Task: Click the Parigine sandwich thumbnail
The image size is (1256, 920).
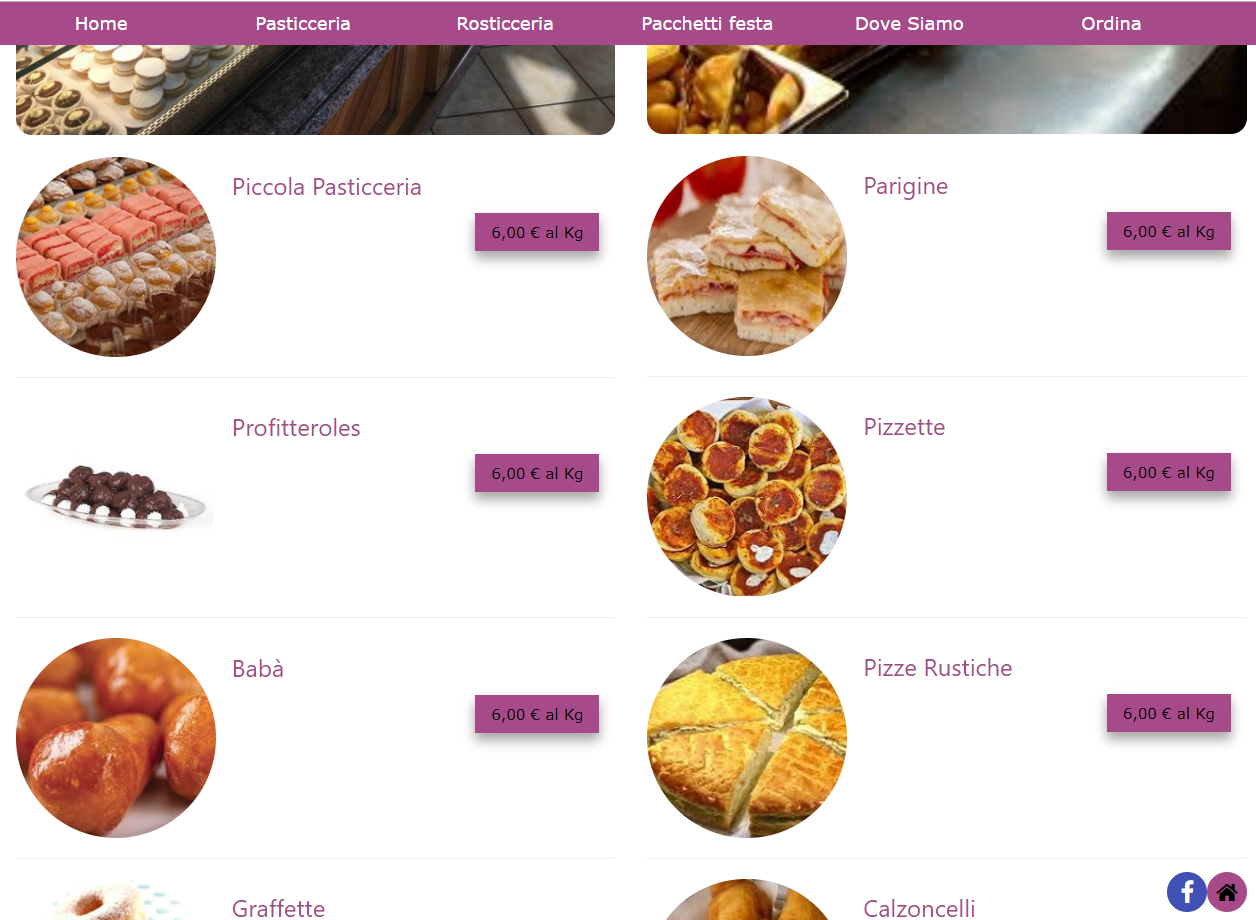Action: (x=747, y=256)
